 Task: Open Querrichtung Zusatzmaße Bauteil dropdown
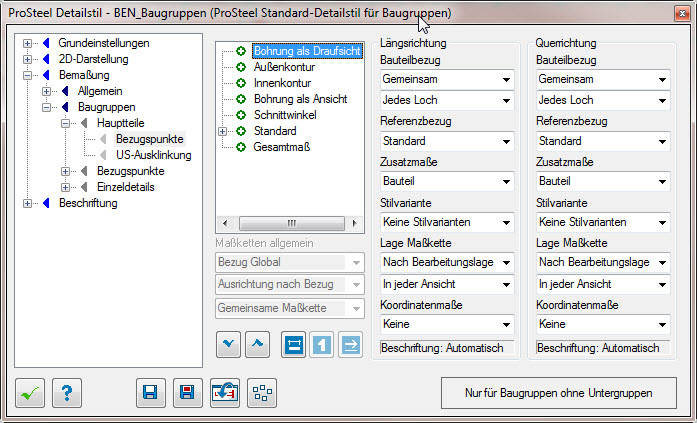(603, 181)
